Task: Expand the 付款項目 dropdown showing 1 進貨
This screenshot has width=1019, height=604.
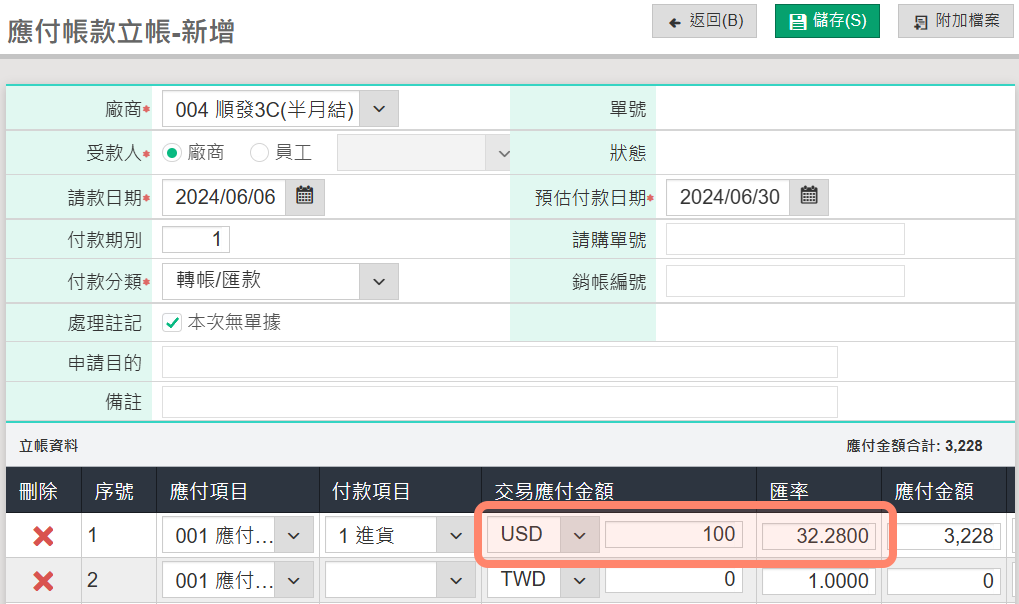Action: tap(456, 535)
